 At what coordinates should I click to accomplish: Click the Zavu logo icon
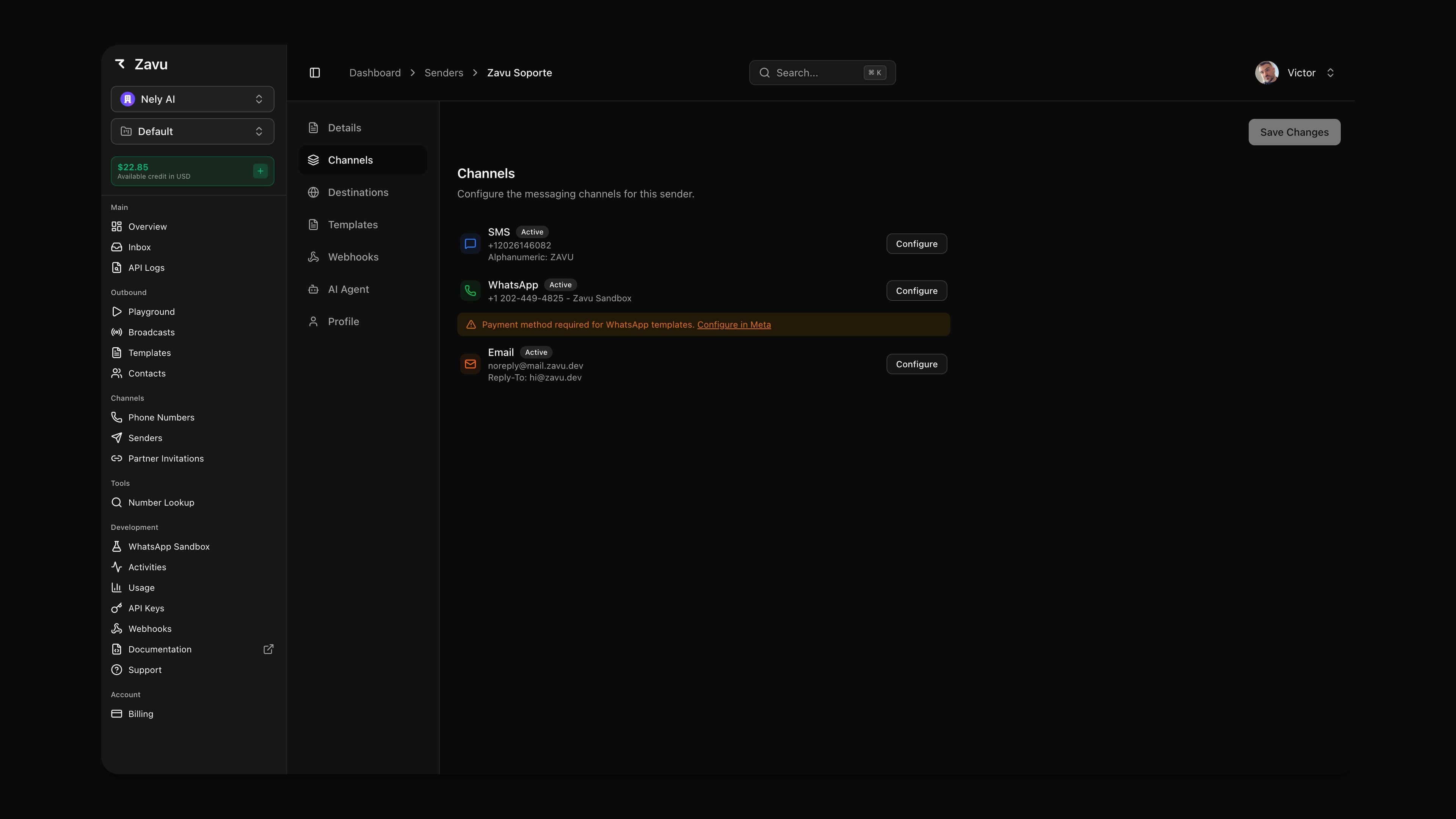point(120,64)
